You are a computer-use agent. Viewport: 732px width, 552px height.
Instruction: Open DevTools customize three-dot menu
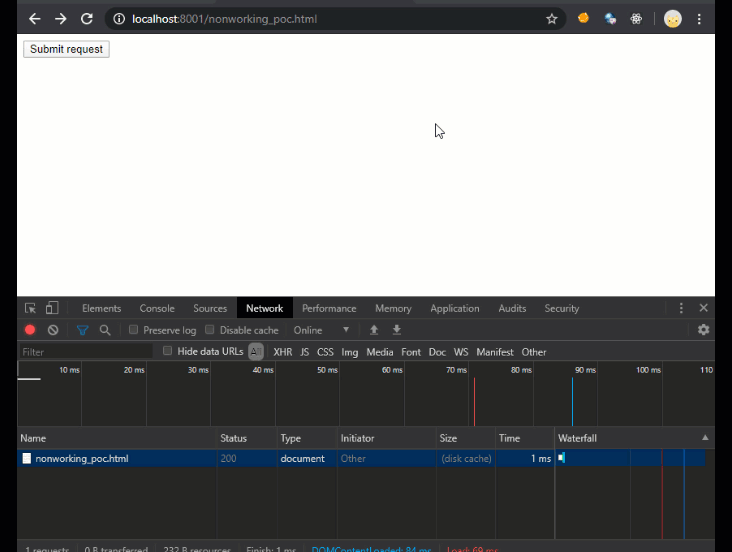pyautogui.click(x=681, y=308)
